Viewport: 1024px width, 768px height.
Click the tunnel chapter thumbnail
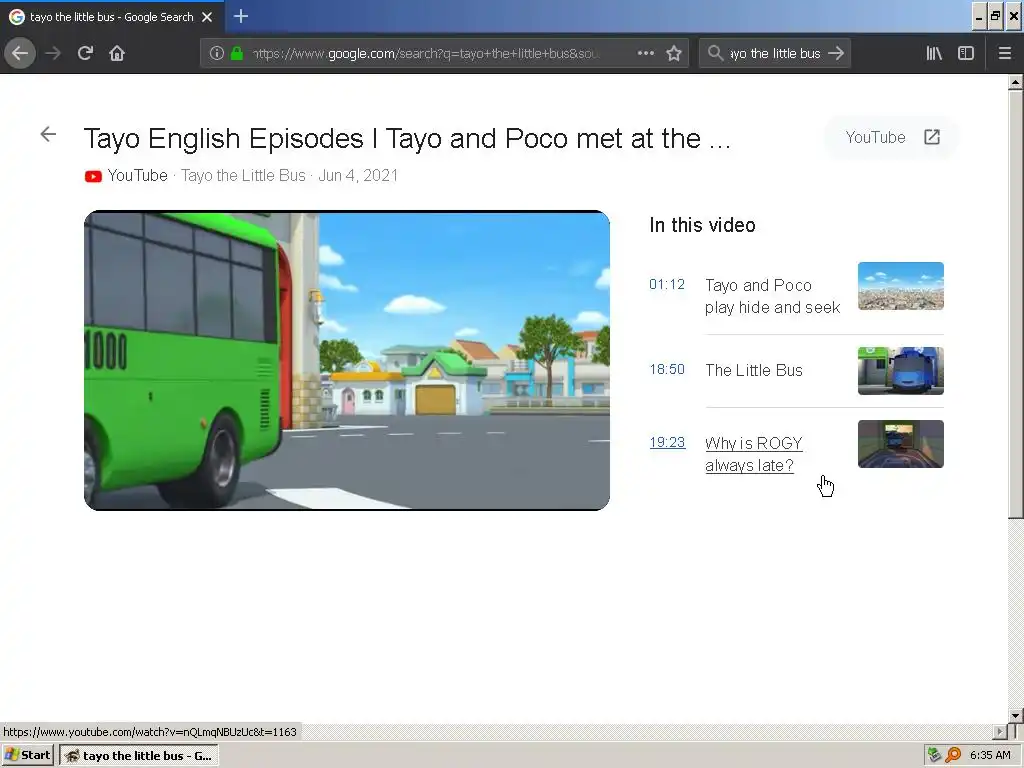coord(901,444)
